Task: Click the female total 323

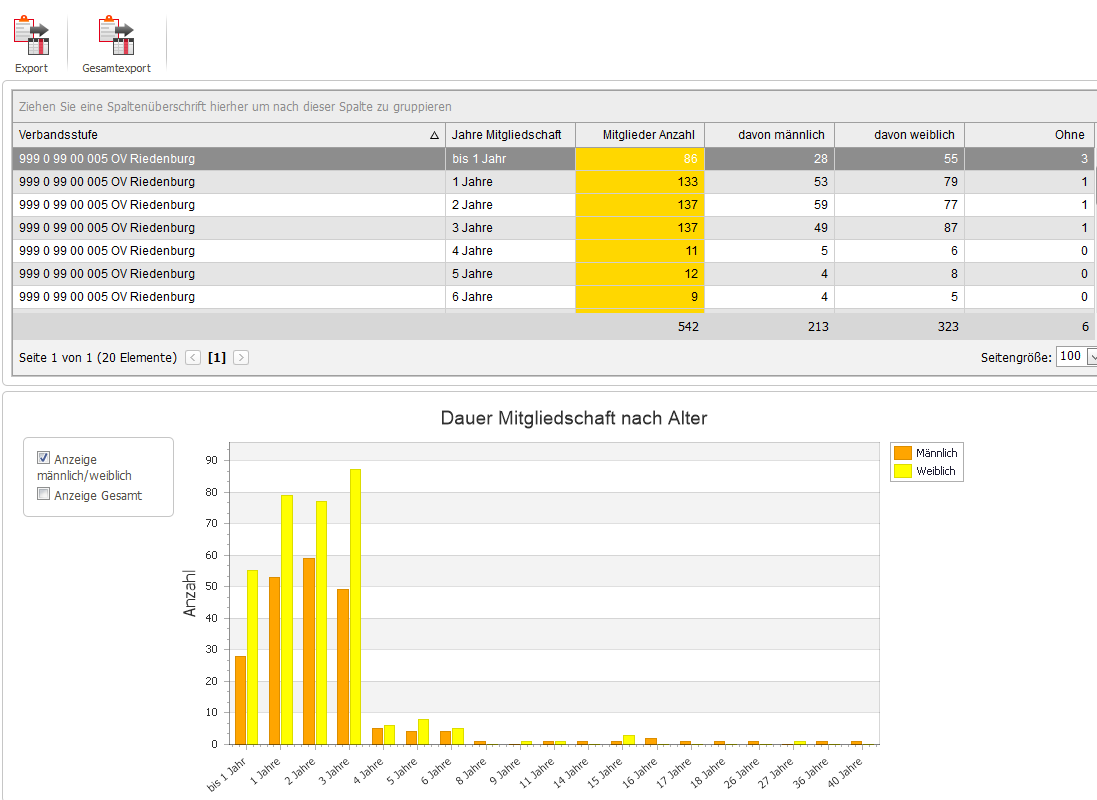Action: pos(948,327)
